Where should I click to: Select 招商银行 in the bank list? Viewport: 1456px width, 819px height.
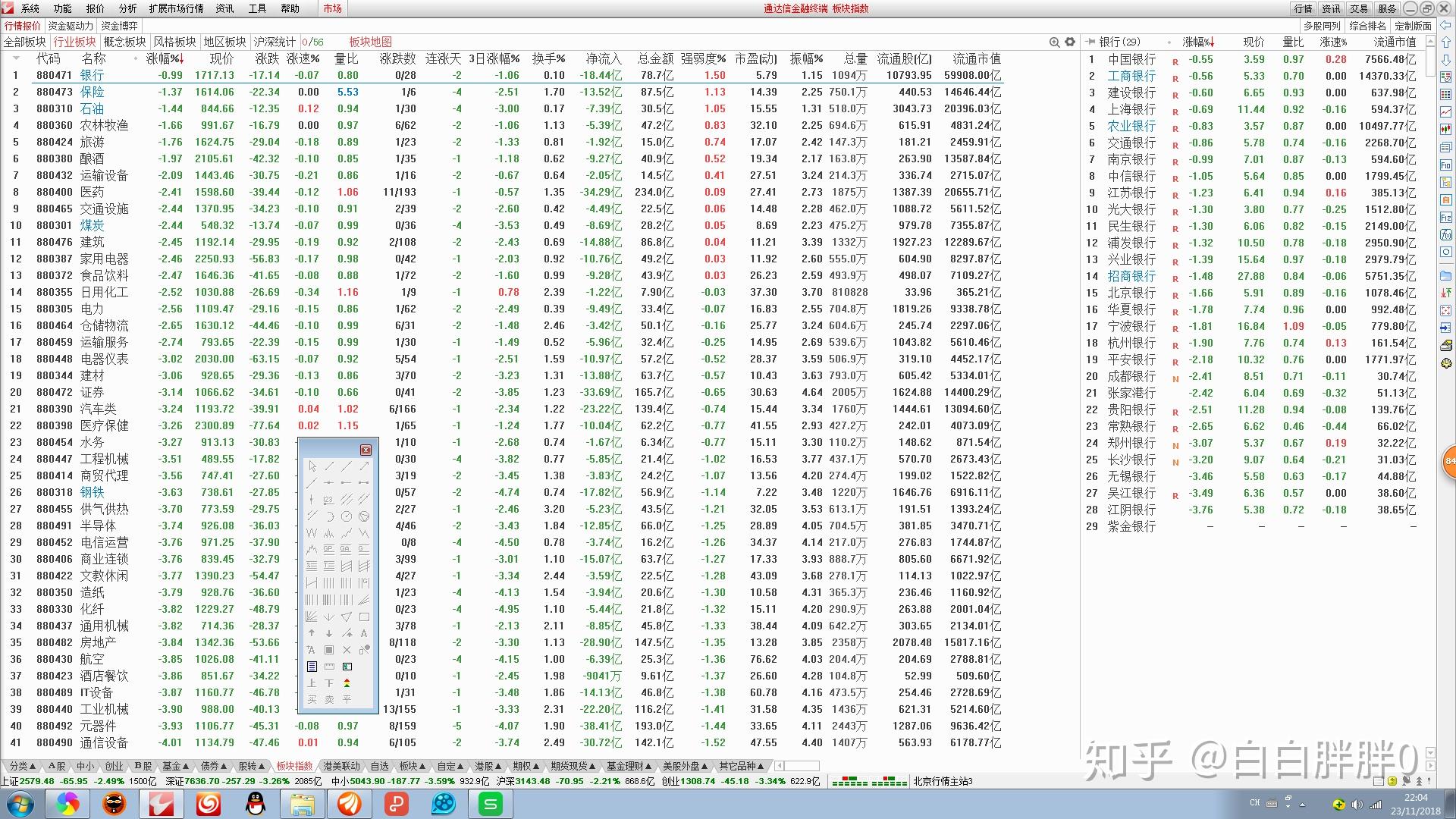coord(1131,276)
